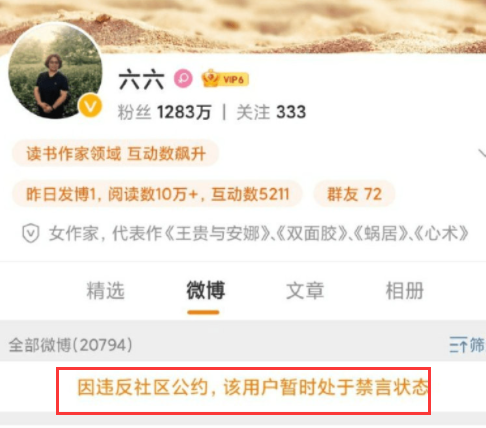Expand the chevron next to 读书作家领域

(x=482, y=153)
